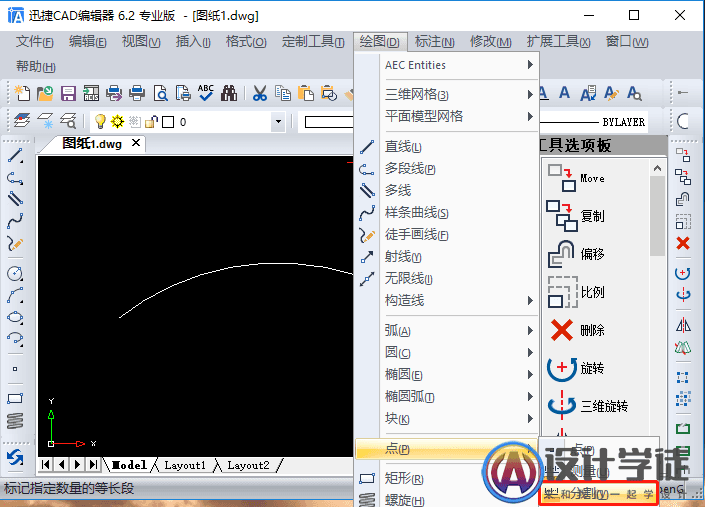705x507 pixels.
Task: Jump to last layout tab arrow
Action: pyautogui.click(x=93, y=464)
